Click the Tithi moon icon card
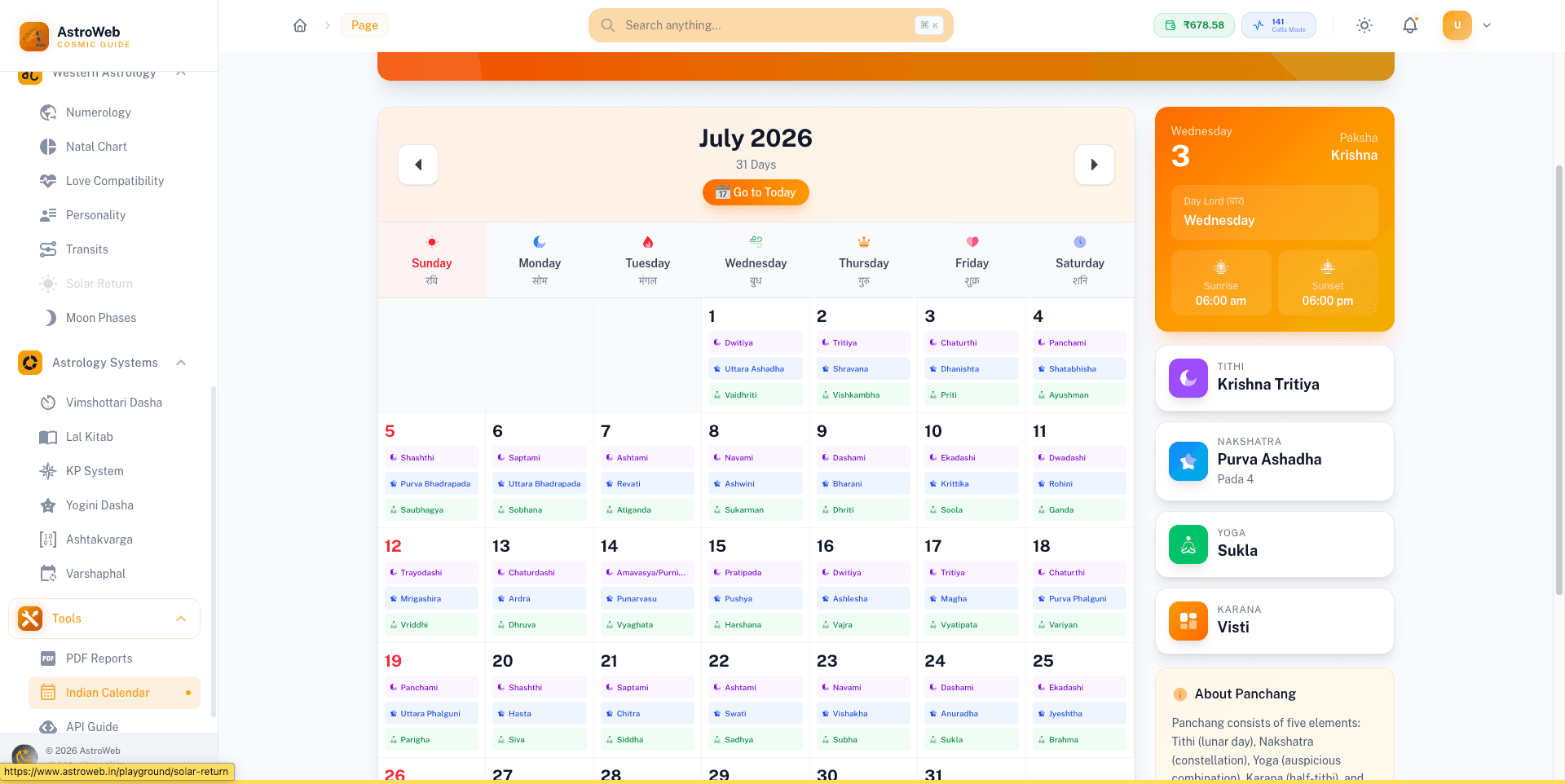Viewport: 1565px width, 784px height. click(x=1188, y=378)
